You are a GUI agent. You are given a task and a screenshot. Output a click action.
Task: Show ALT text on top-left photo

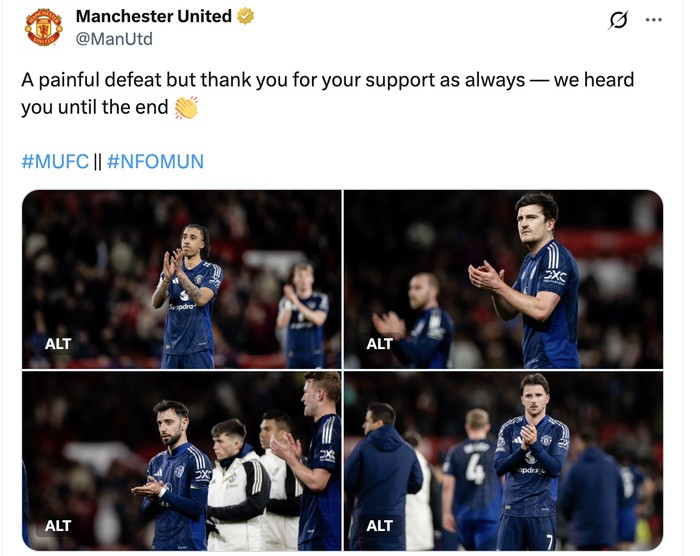tap(58, 344)
